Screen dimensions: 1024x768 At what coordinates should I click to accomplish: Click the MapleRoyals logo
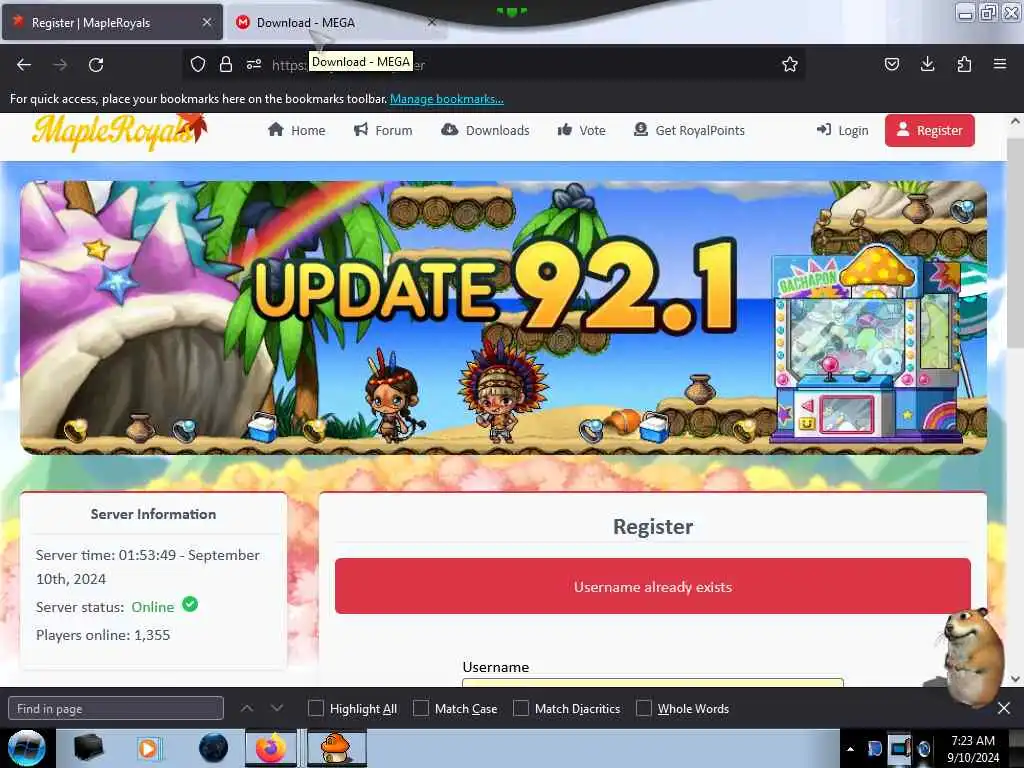click(119, 131)
